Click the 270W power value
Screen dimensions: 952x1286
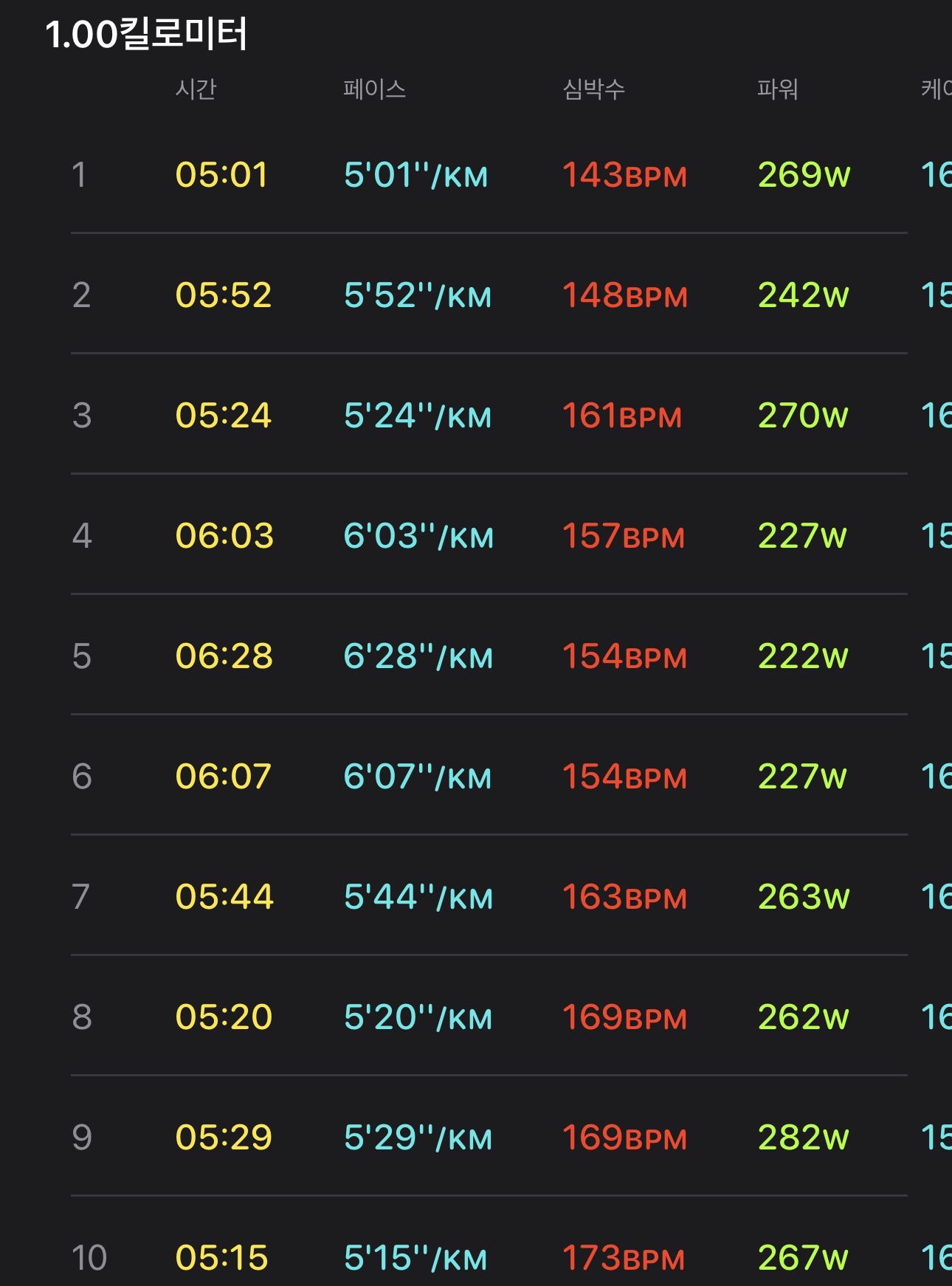(803, 416)
